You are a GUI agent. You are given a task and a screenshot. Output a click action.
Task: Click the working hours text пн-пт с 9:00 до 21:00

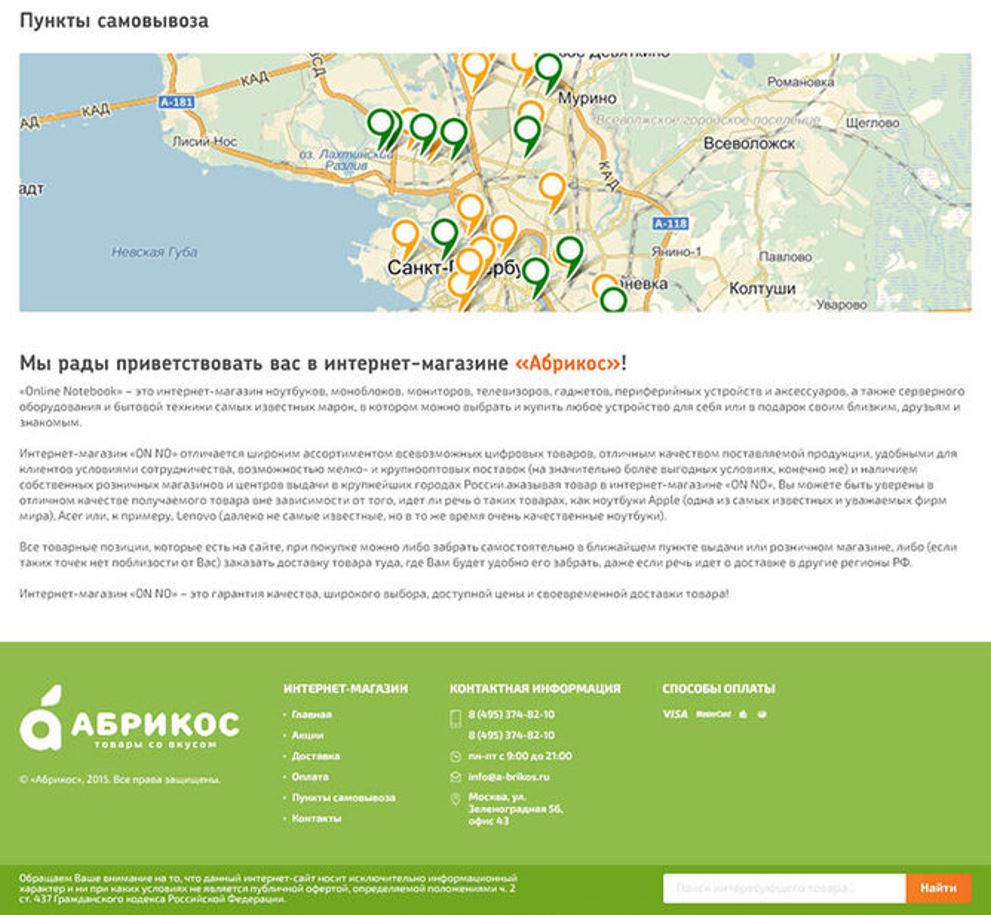(x=520, y=756)
